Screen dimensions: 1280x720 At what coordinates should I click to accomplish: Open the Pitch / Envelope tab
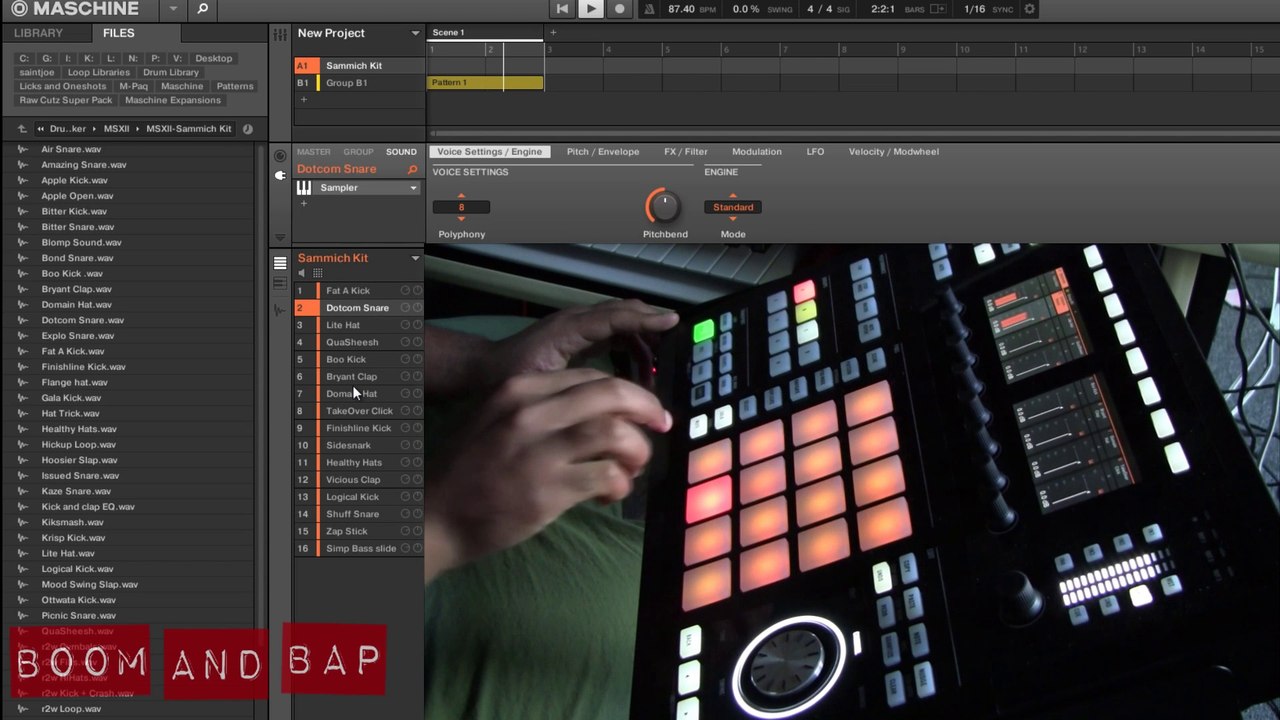tap(603, 152)
